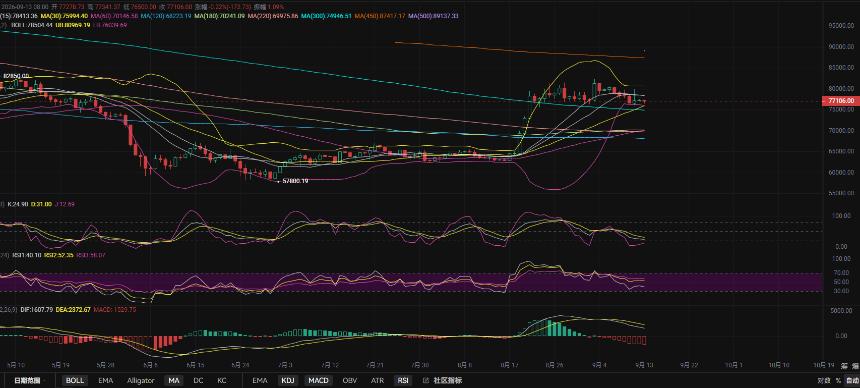Click the 70000.00 price axis label
The image size is (860, 388).
tap(842, 131)
